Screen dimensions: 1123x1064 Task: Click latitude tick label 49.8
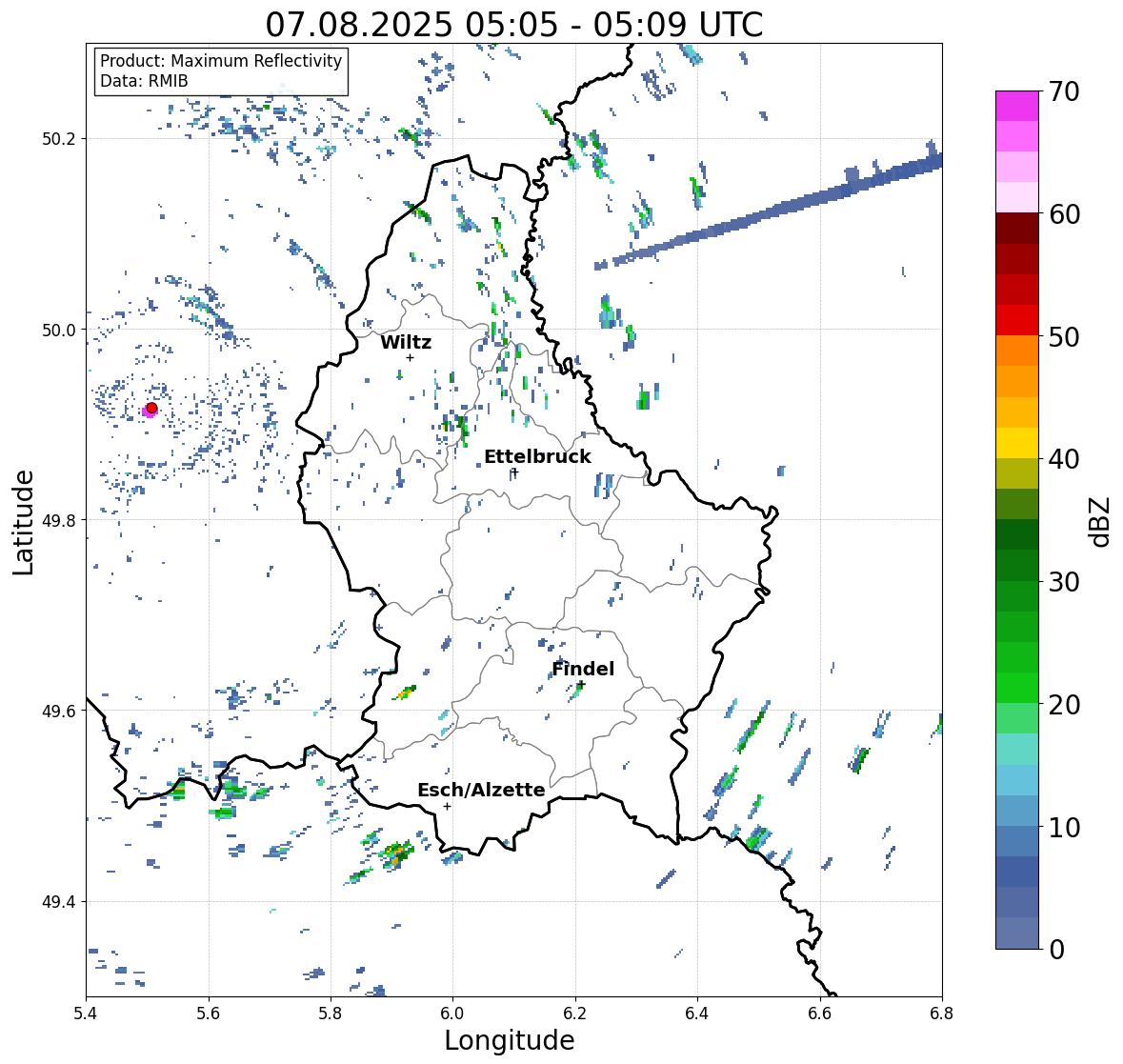pyautogui.click(x=58, y=520)
